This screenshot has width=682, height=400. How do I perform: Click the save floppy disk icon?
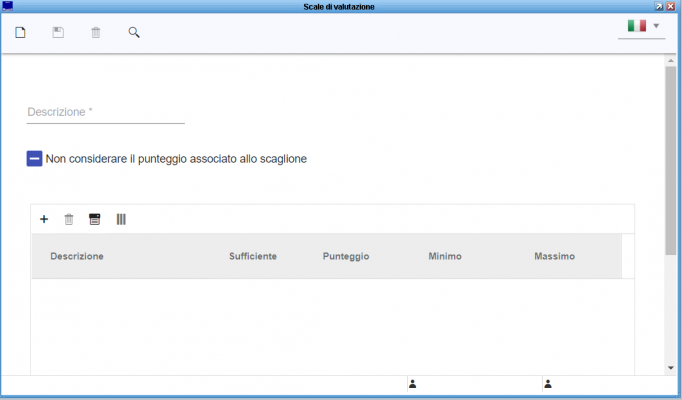58,33
